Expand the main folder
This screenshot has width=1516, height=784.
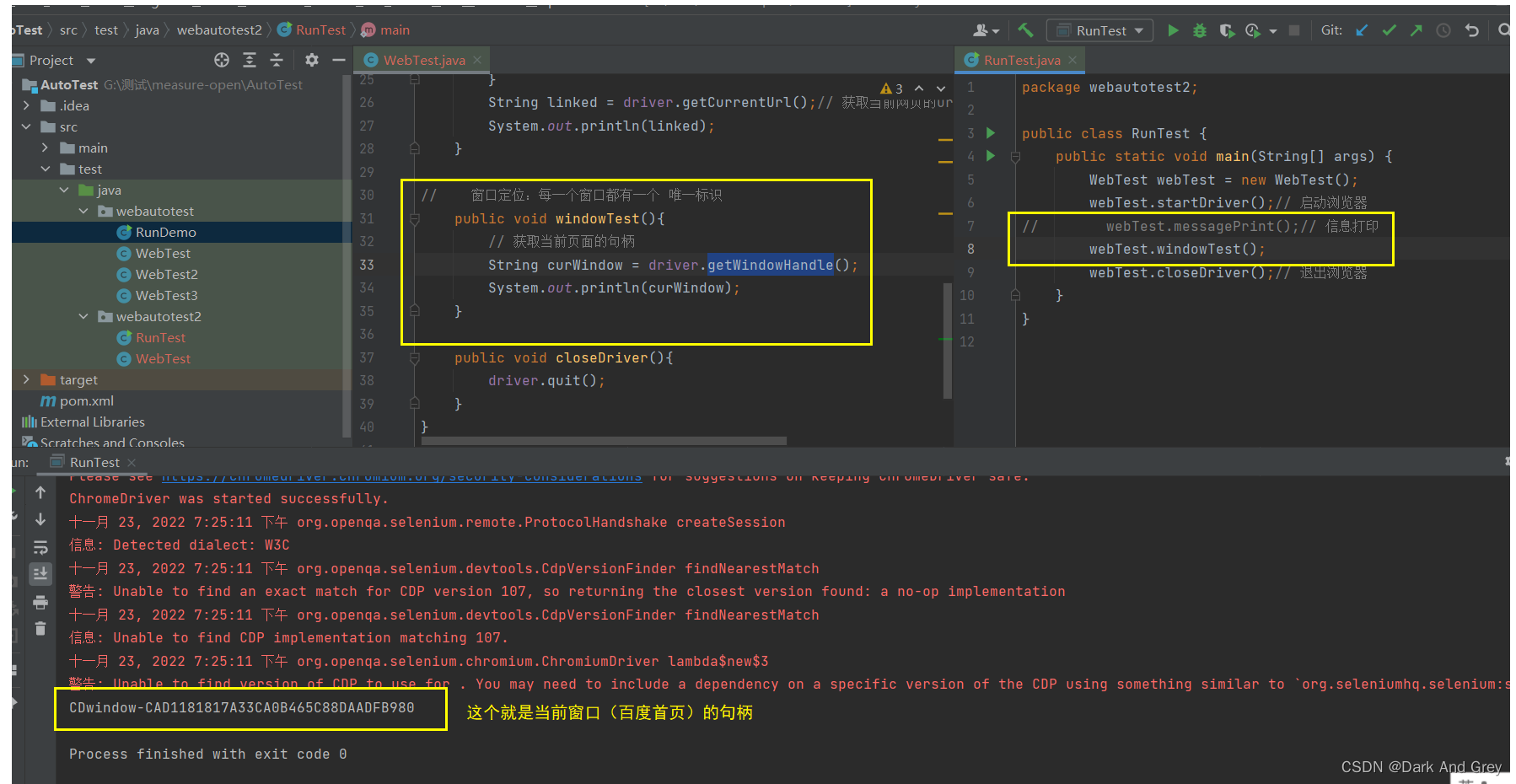pyautogui.click(x=45, y=148)
